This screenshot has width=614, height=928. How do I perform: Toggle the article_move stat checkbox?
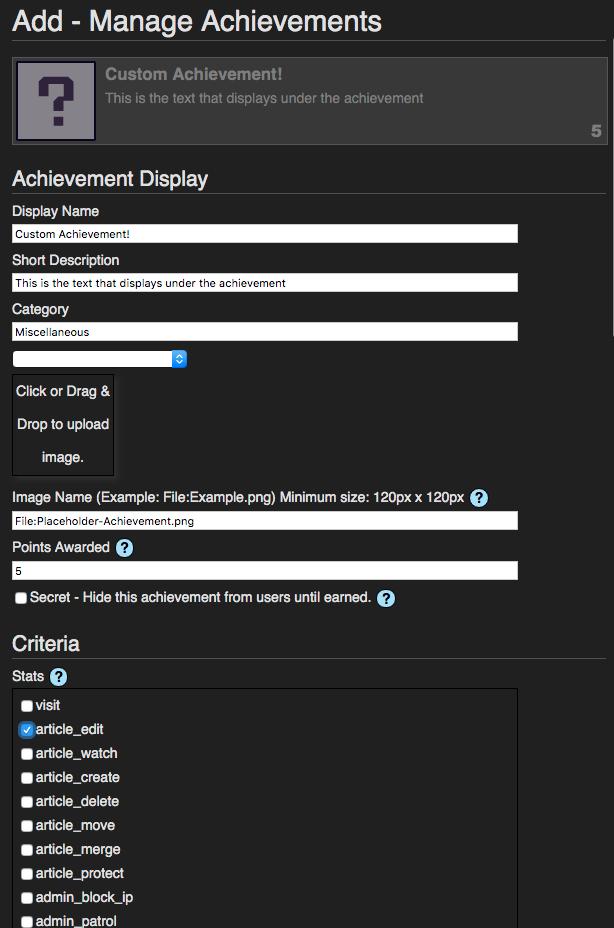27,826
